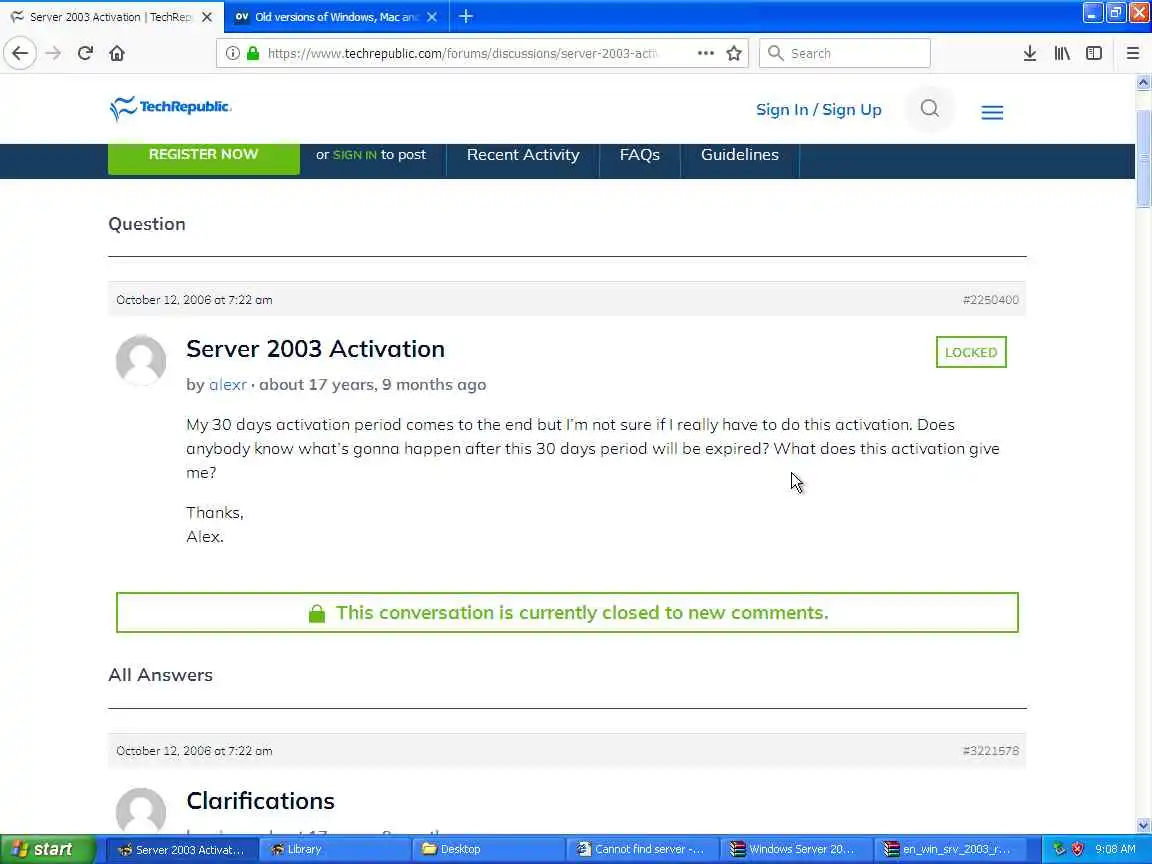1152x864 pixels.
Task: Close the Server 2003 Activation tab
Action: tap(207, 17)
